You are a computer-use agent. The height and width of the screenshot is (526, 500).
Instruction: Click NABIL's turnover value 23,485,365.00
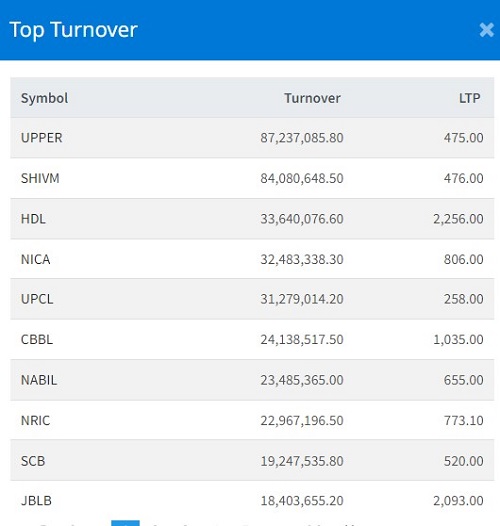pos(302,380)
